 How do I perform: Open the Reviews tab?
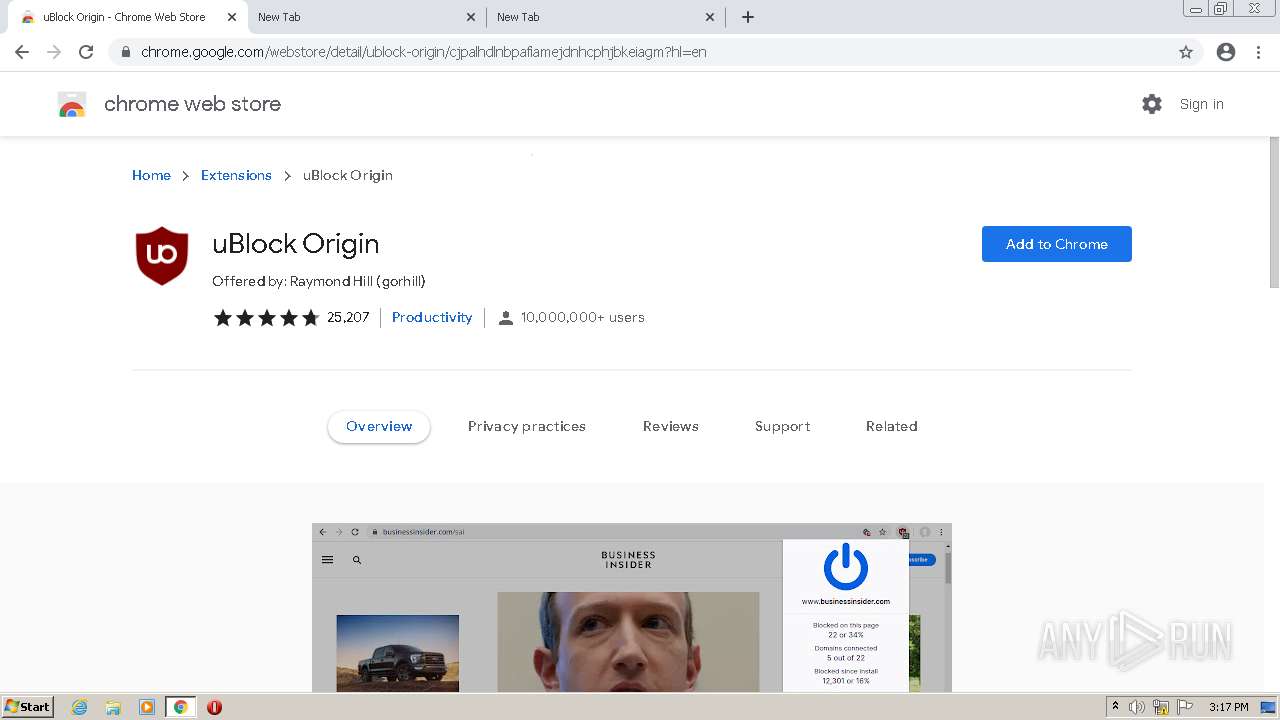pyautogui.click(x=671, y=426)
